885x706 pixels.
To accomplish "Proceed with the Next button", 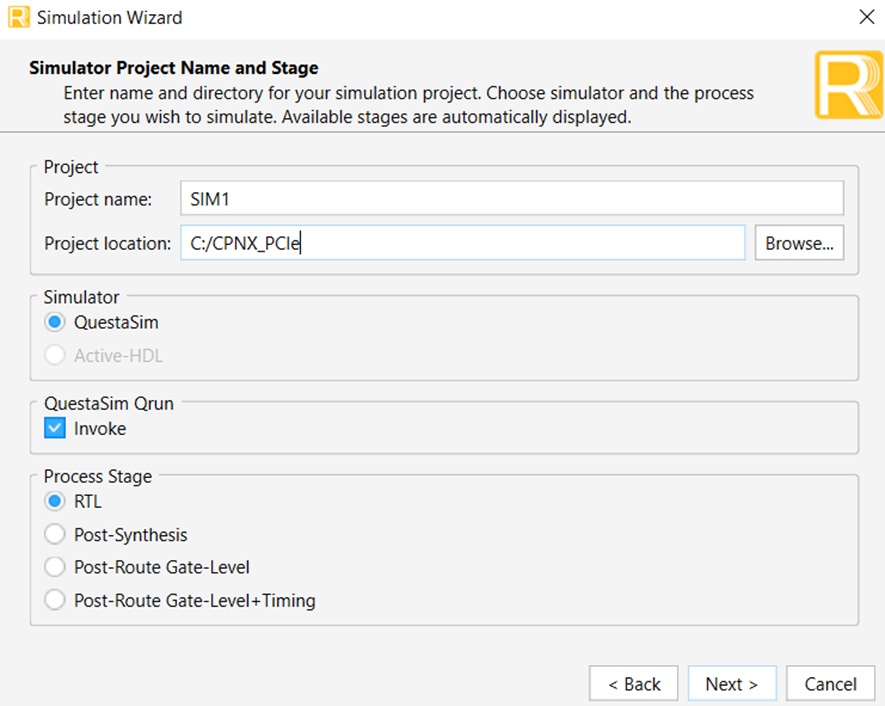I will 731,684.
